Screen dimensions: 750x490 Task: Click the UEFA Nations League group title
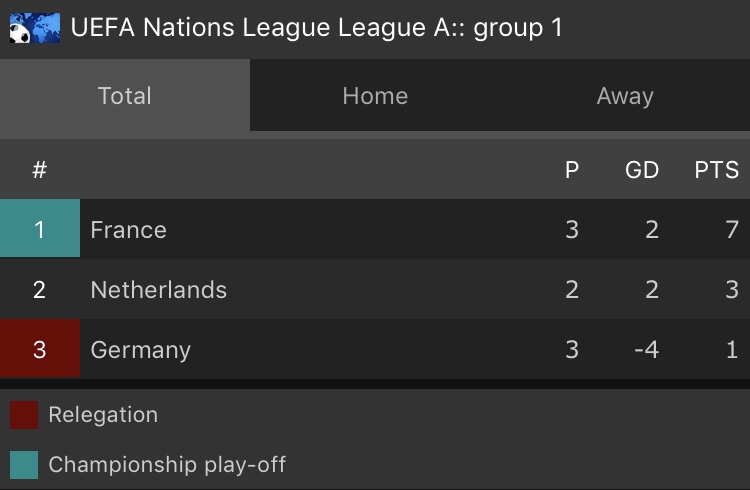(317, 28)
